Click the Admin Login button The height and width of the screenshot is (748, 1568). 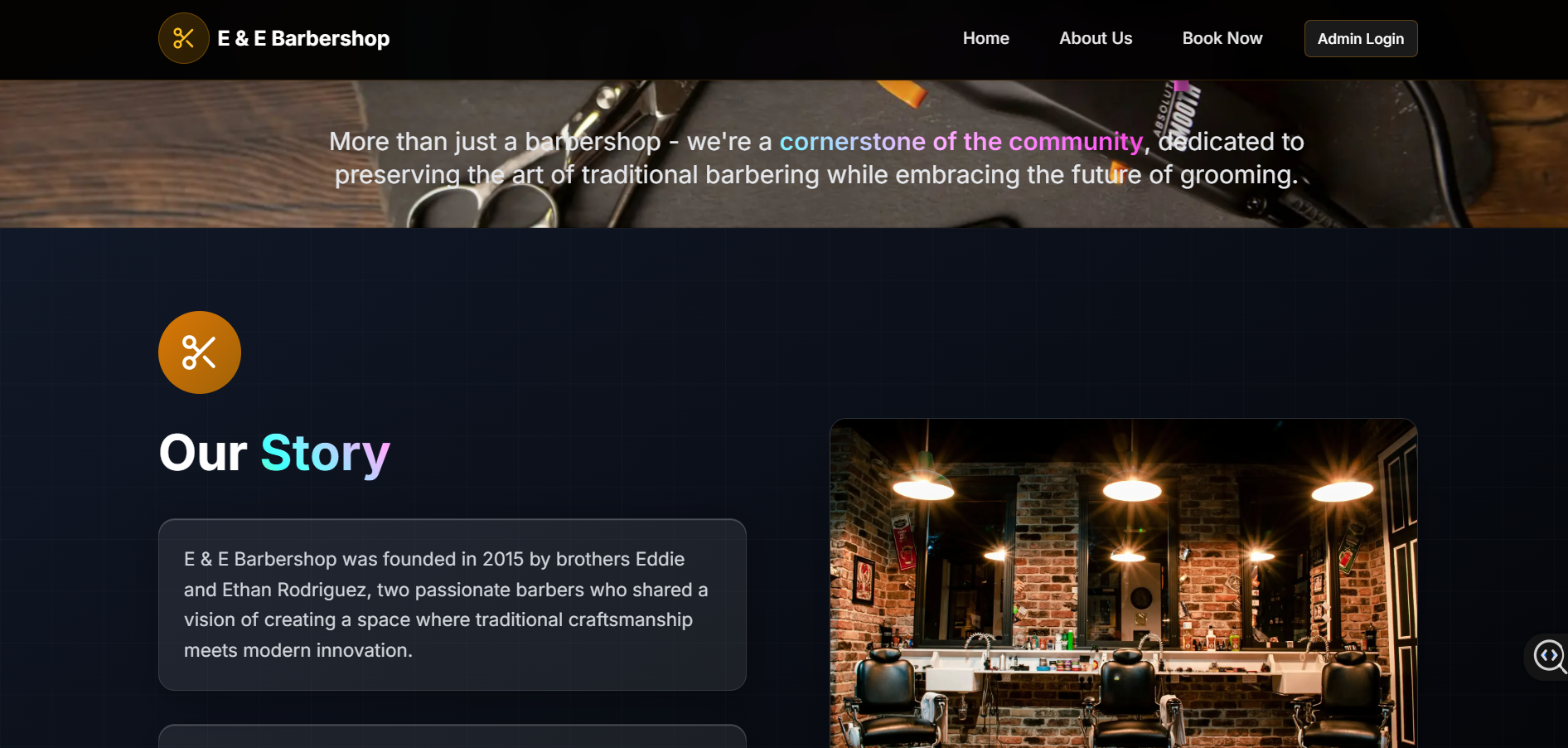pos(1361,39)
